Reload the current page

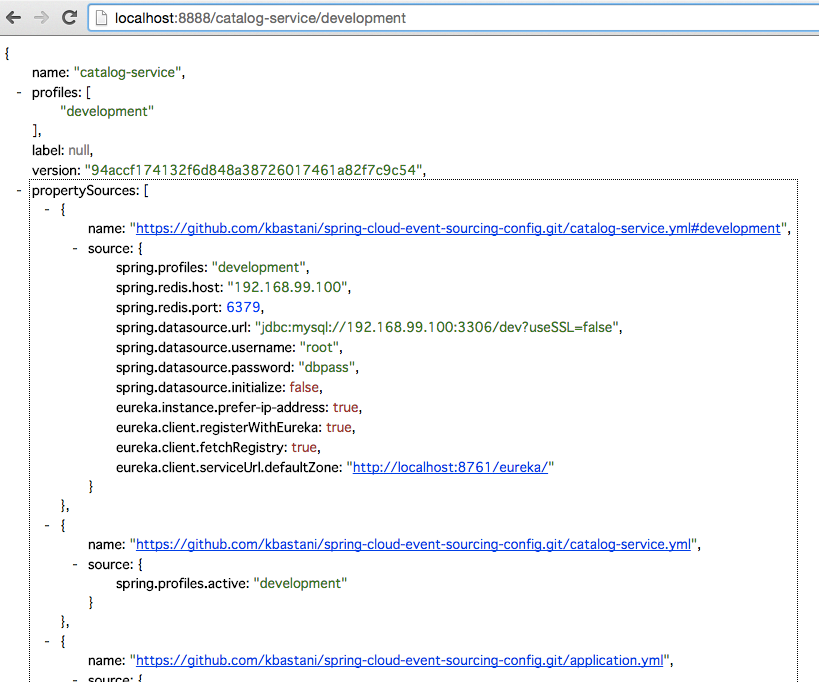69,17
